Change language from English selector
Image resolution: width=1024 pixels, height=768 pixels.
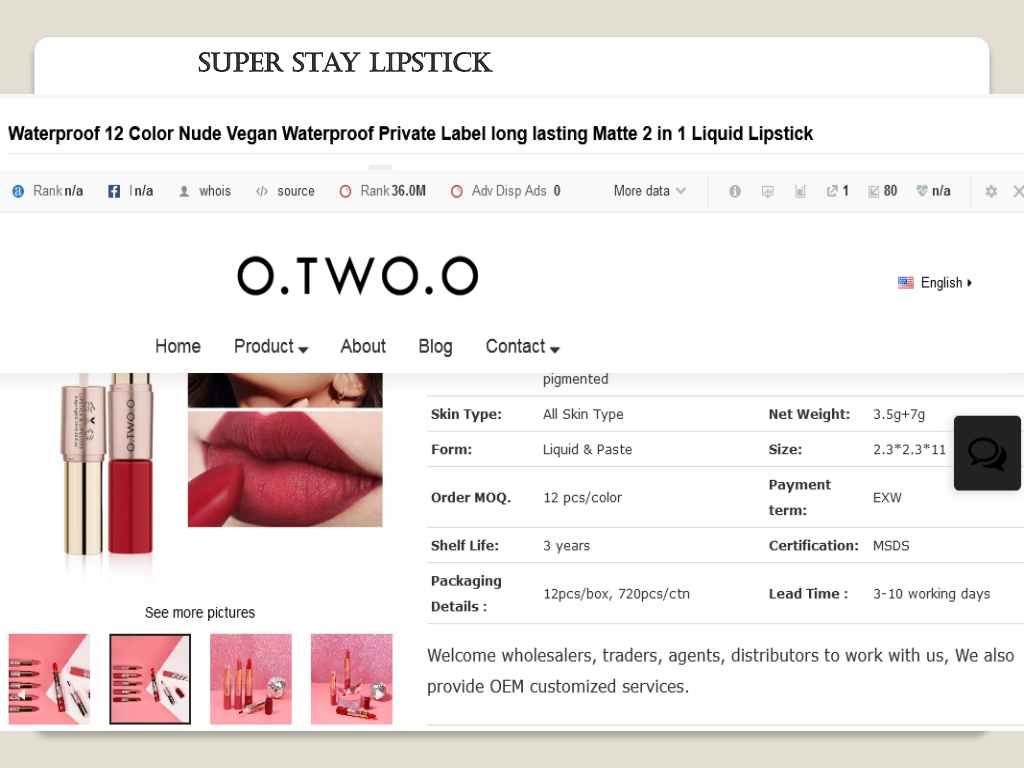click(x=935, y=283)
